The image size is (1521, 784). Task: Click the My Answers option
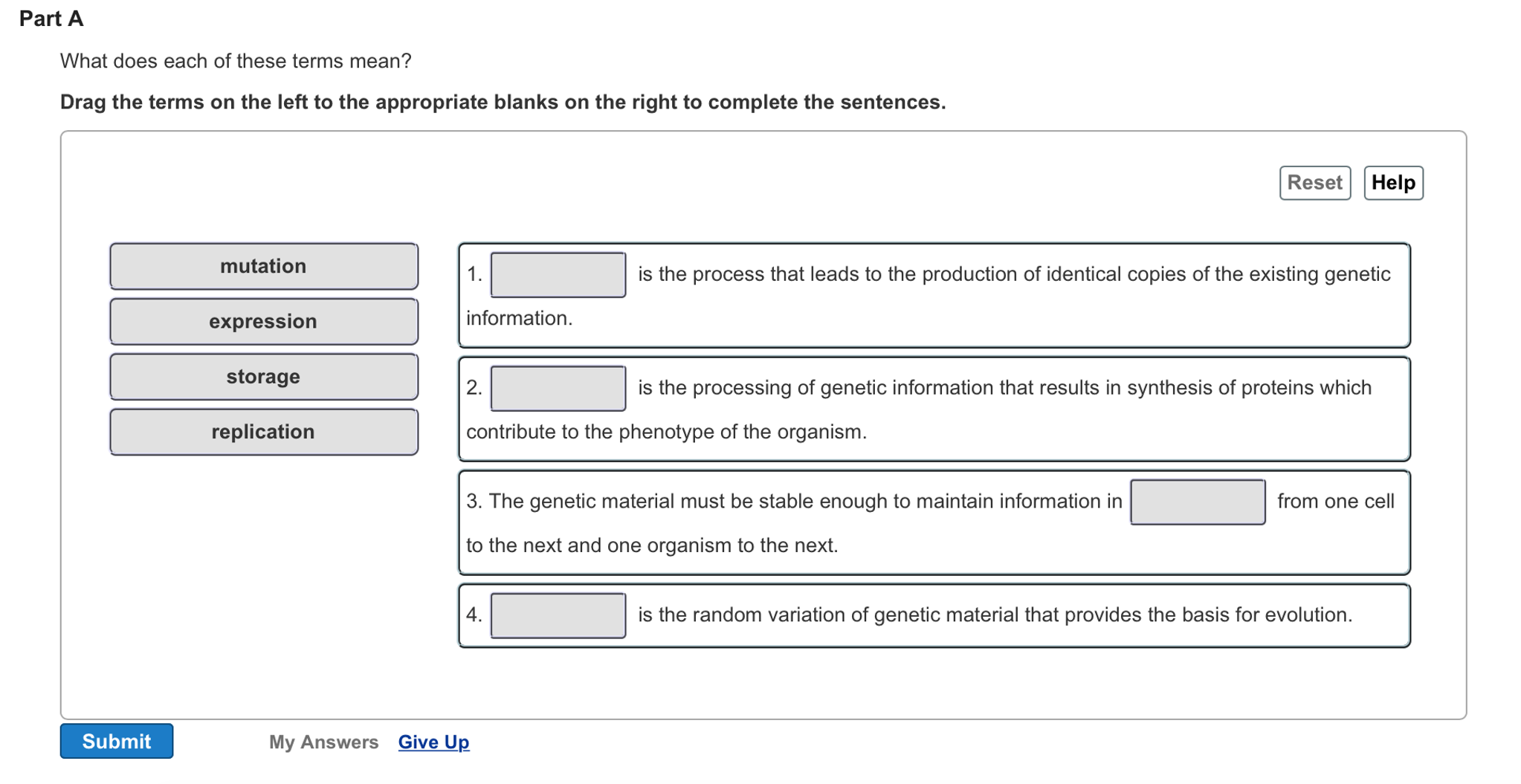323,742
